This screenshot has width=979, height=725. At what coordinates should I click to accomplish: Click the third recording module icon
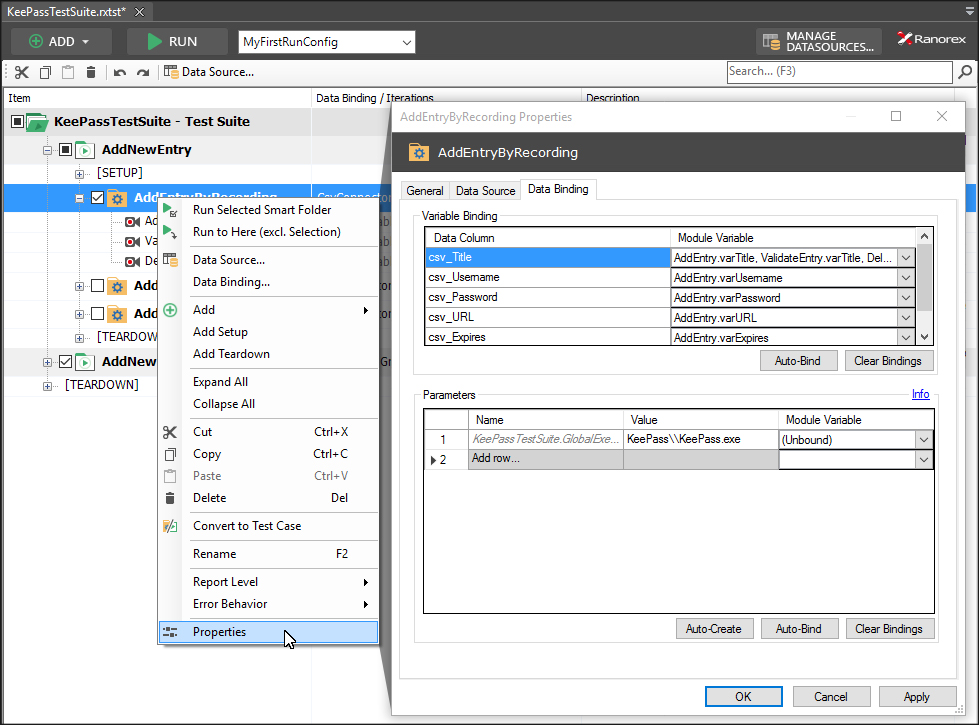pos(132,262)
